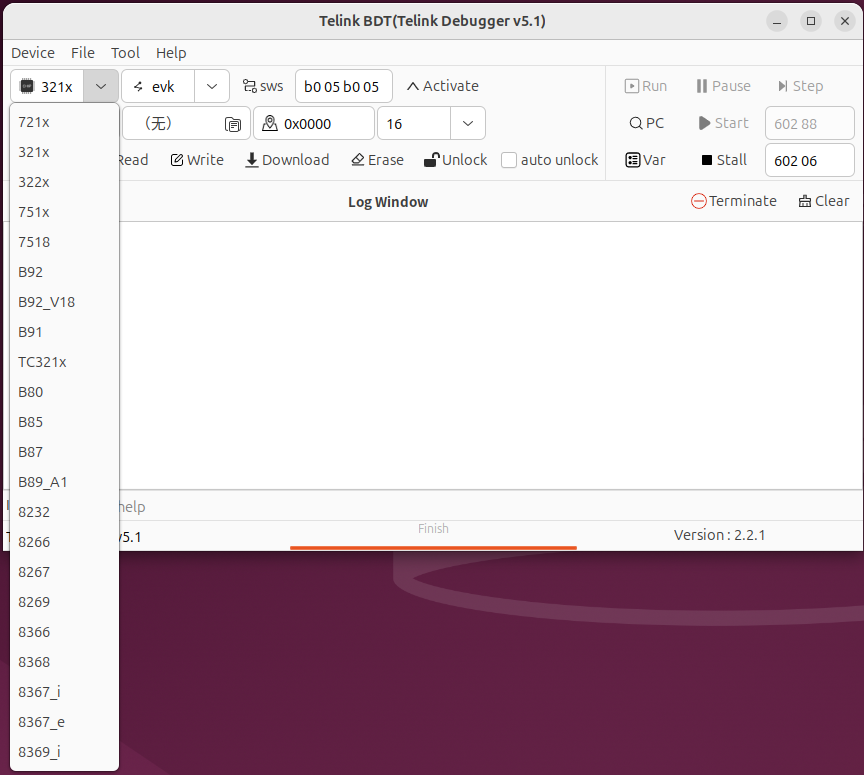The width and height of the screenshot is (864, 775).
Task: Select 8368 chip type
Action: coord(64,662)
